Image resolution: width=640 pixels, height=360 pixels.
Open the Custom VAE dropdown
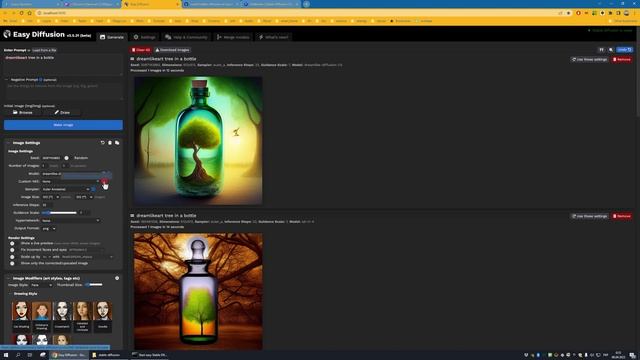click(71, 182)
